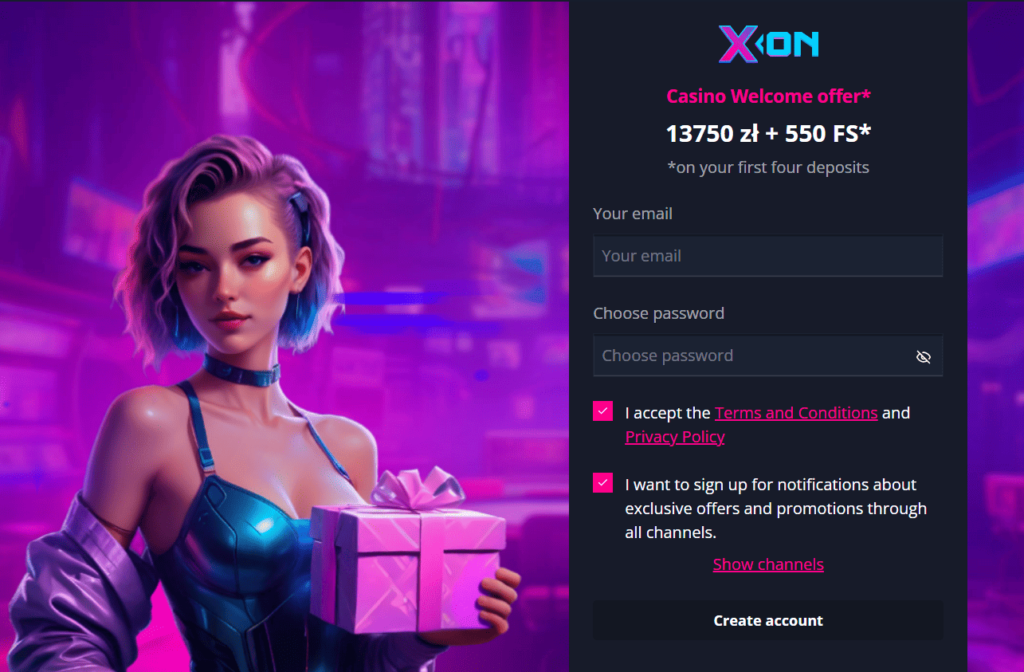Focus the Your email input field
Viewport: 1024px width, 672px height.
[x=768, y=256]
